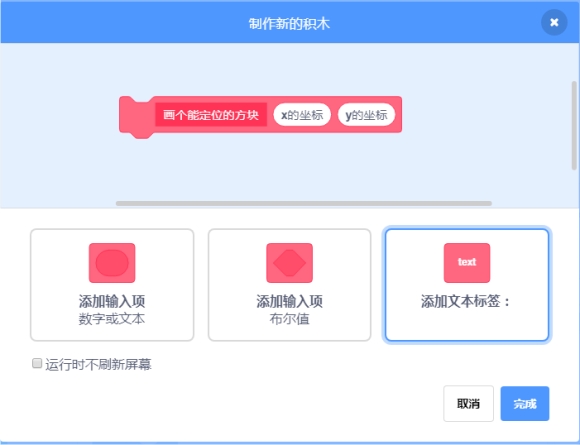The image size is (580, 445).
Task: Select the x的坐标 input parameter
Action: (302, 115)
